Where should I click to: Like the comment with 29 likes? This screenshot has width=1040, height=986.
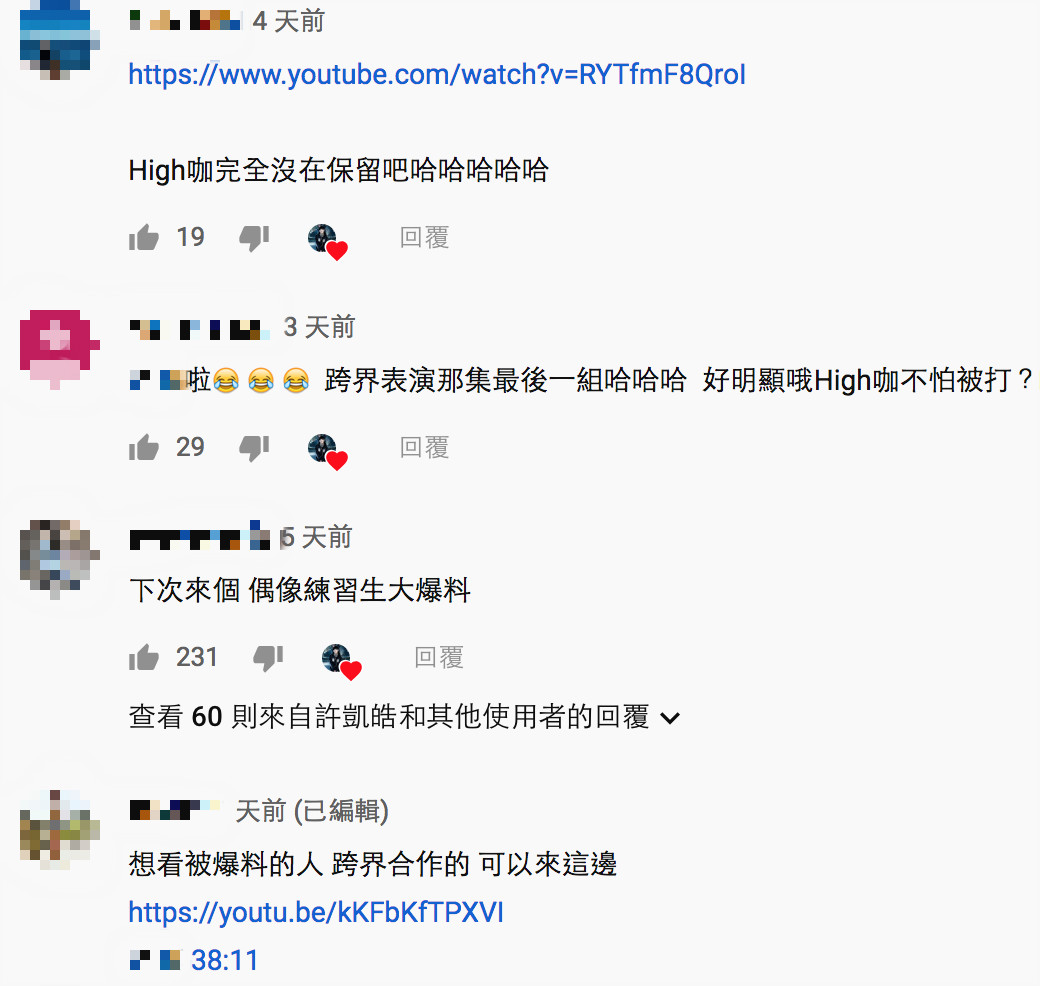tap(144, 448)
